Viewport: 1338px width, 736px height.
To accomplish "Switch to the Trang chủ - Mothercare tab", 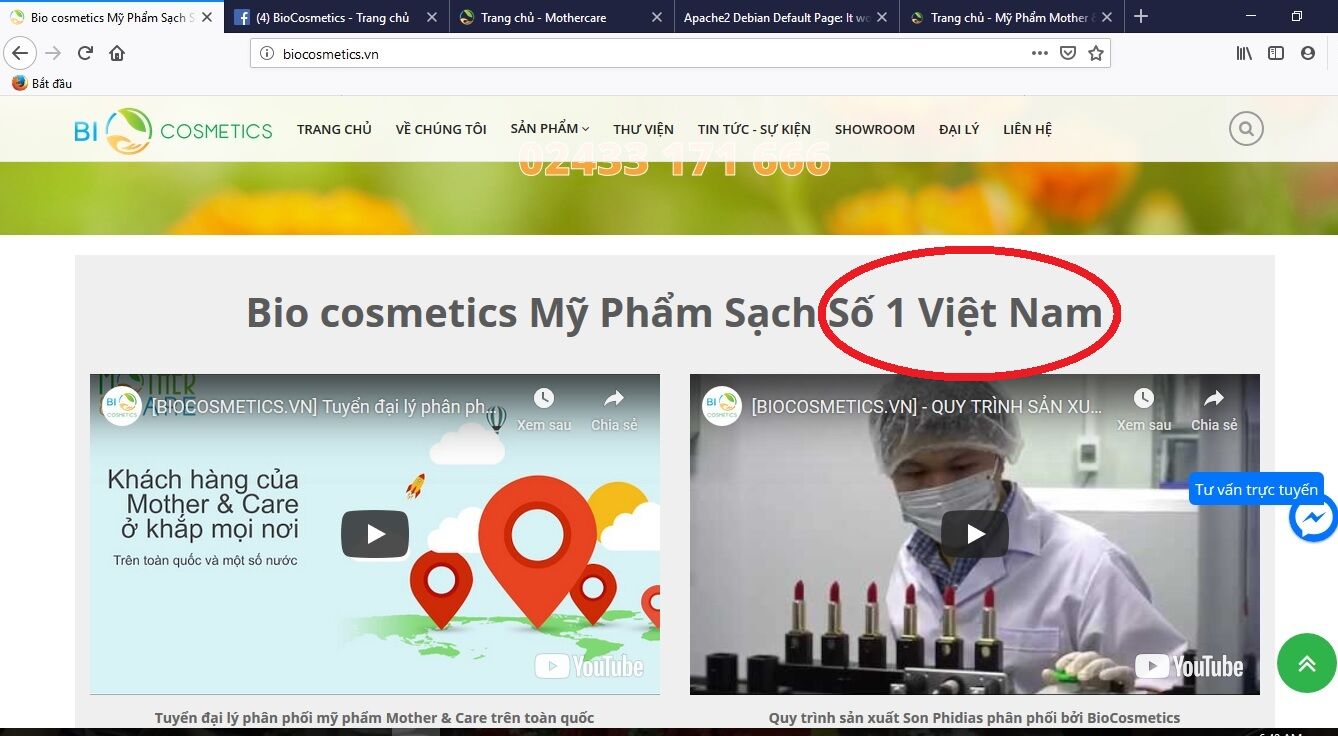I will (562, 17).
